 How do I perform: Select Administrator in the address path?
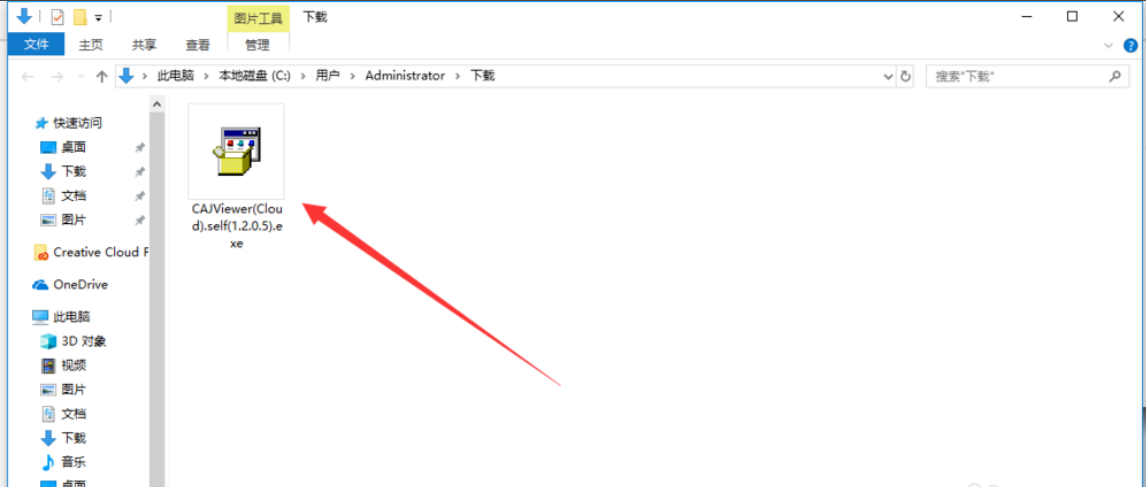(x=405, y=76)
